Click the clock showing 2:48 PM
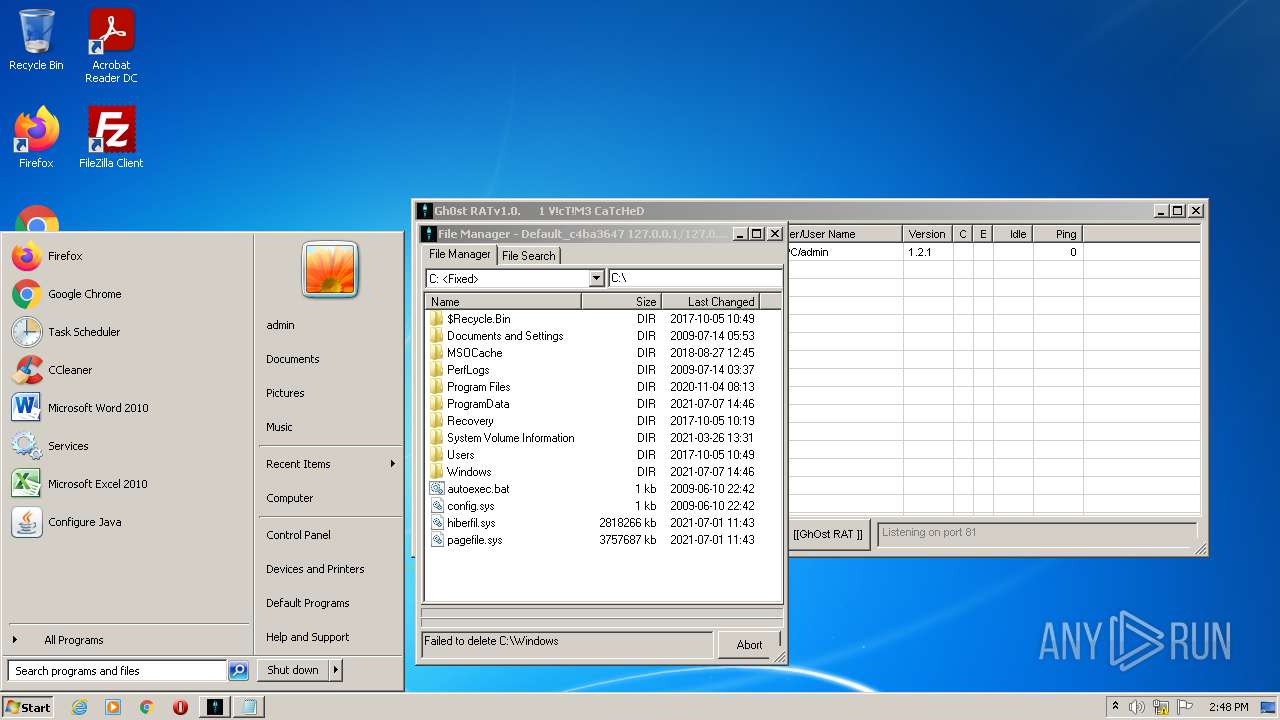The width and height of the screenshot is (1280, 720). pyautogui.click(x=1228, y=707)
